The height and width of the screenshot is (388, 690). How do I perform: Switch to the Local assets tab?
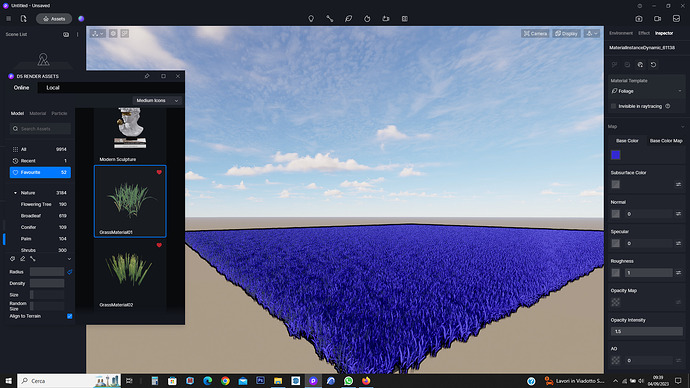pos(53,88)
